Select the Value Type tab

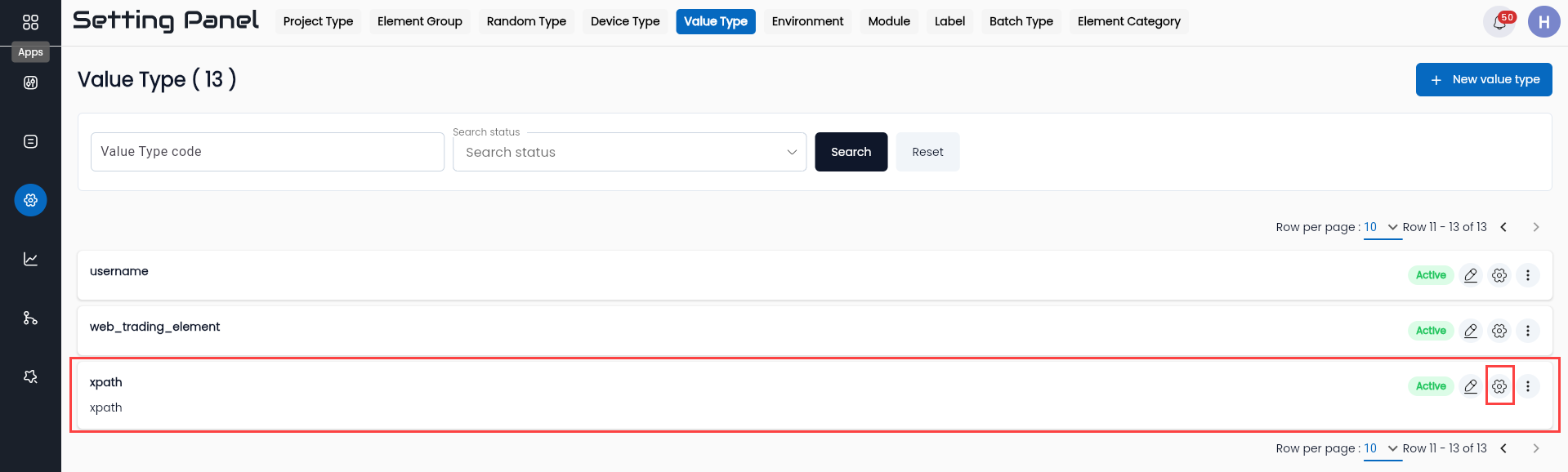(x=716, y=21)
